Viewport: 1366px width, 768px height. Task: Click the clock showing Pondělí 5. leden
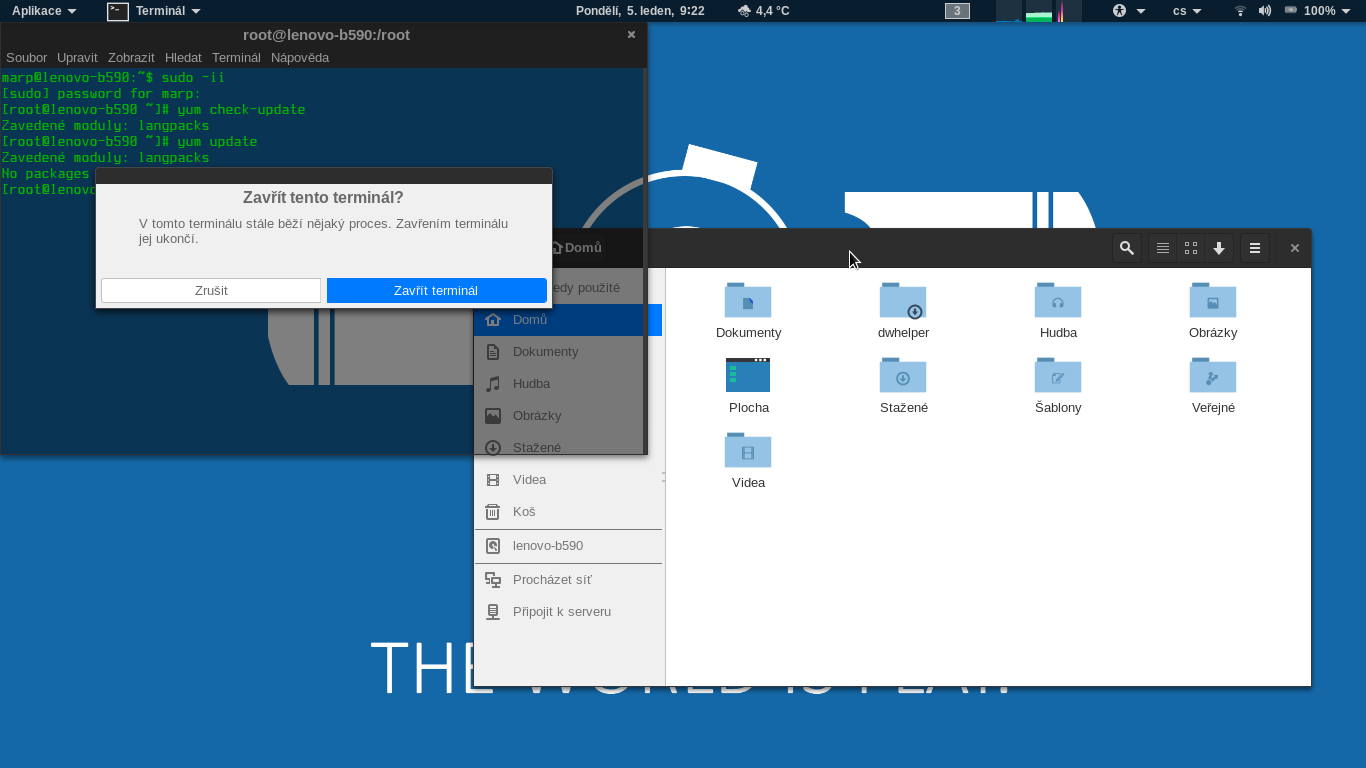(x=640, y=11)
